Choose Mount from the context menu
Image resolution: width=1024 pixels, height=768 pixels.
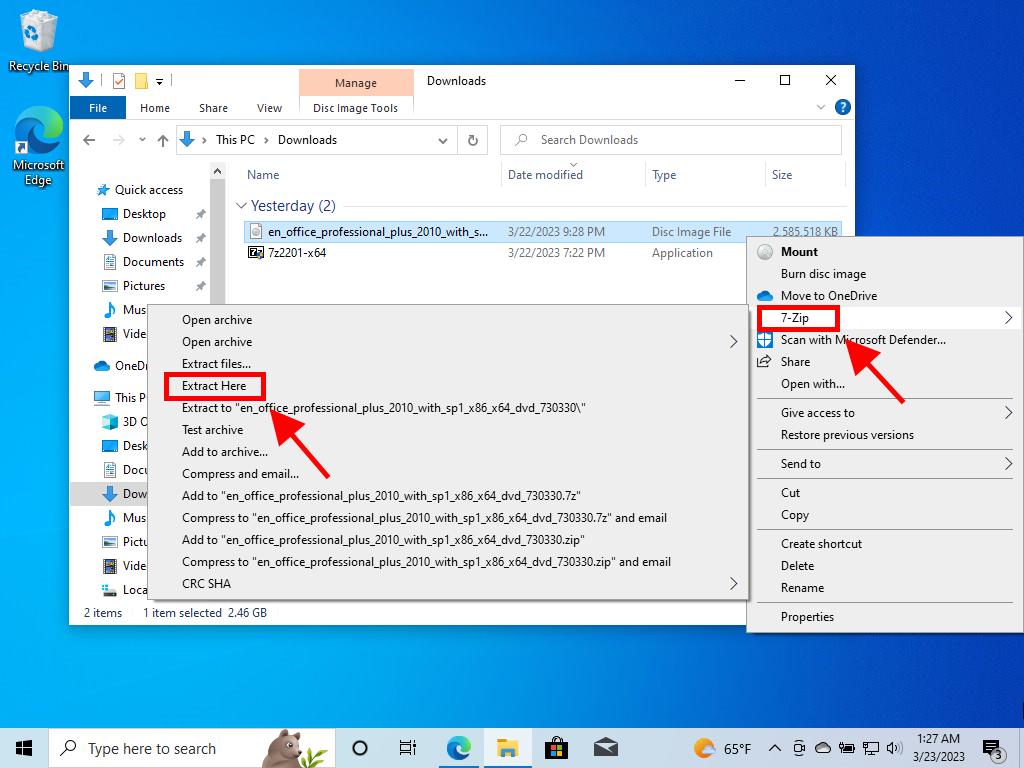point(799,252)
